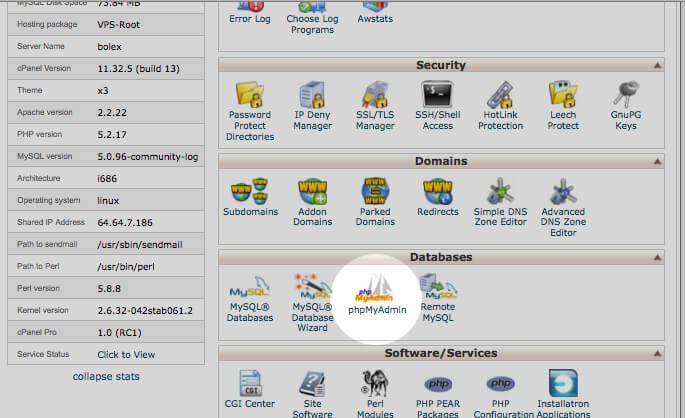Open Installatron Applications
This screenshot has width=685, height=418.
pos(563,394)
